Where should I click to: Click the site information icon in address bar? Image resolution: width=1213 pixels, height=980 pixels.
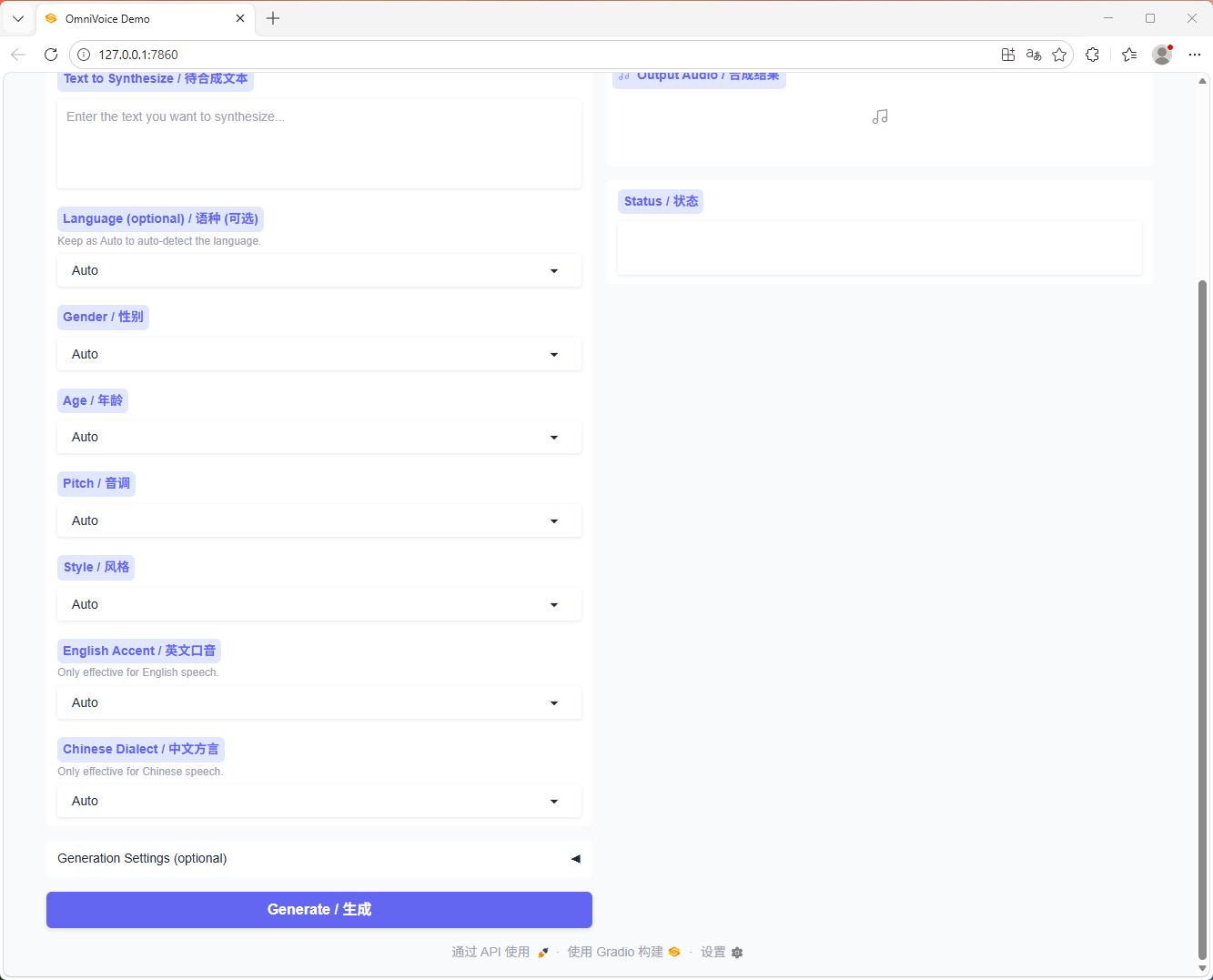click(84, 55)
